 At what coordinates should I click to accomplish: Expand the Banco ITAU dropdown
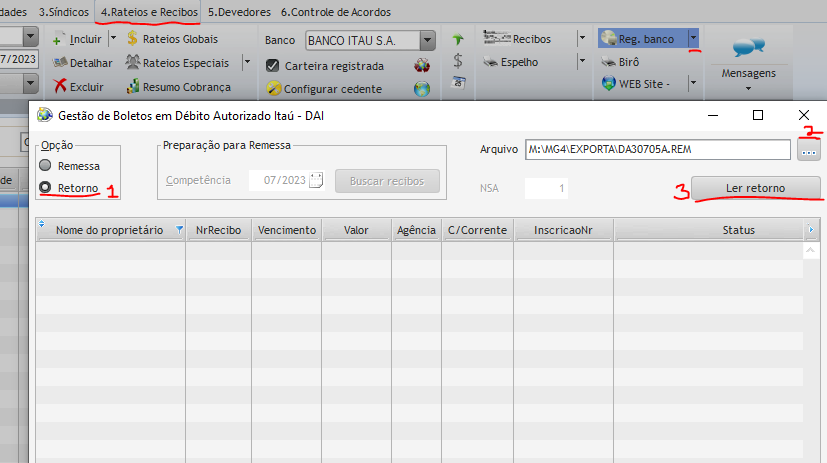(x=428, y=40)
